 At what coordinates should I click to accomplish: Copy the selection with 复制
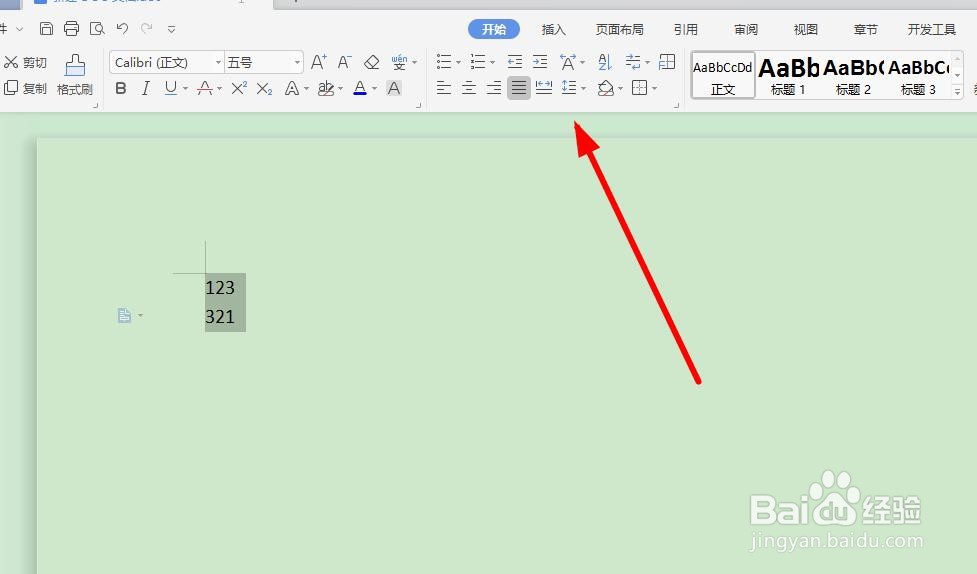point(26,88)
